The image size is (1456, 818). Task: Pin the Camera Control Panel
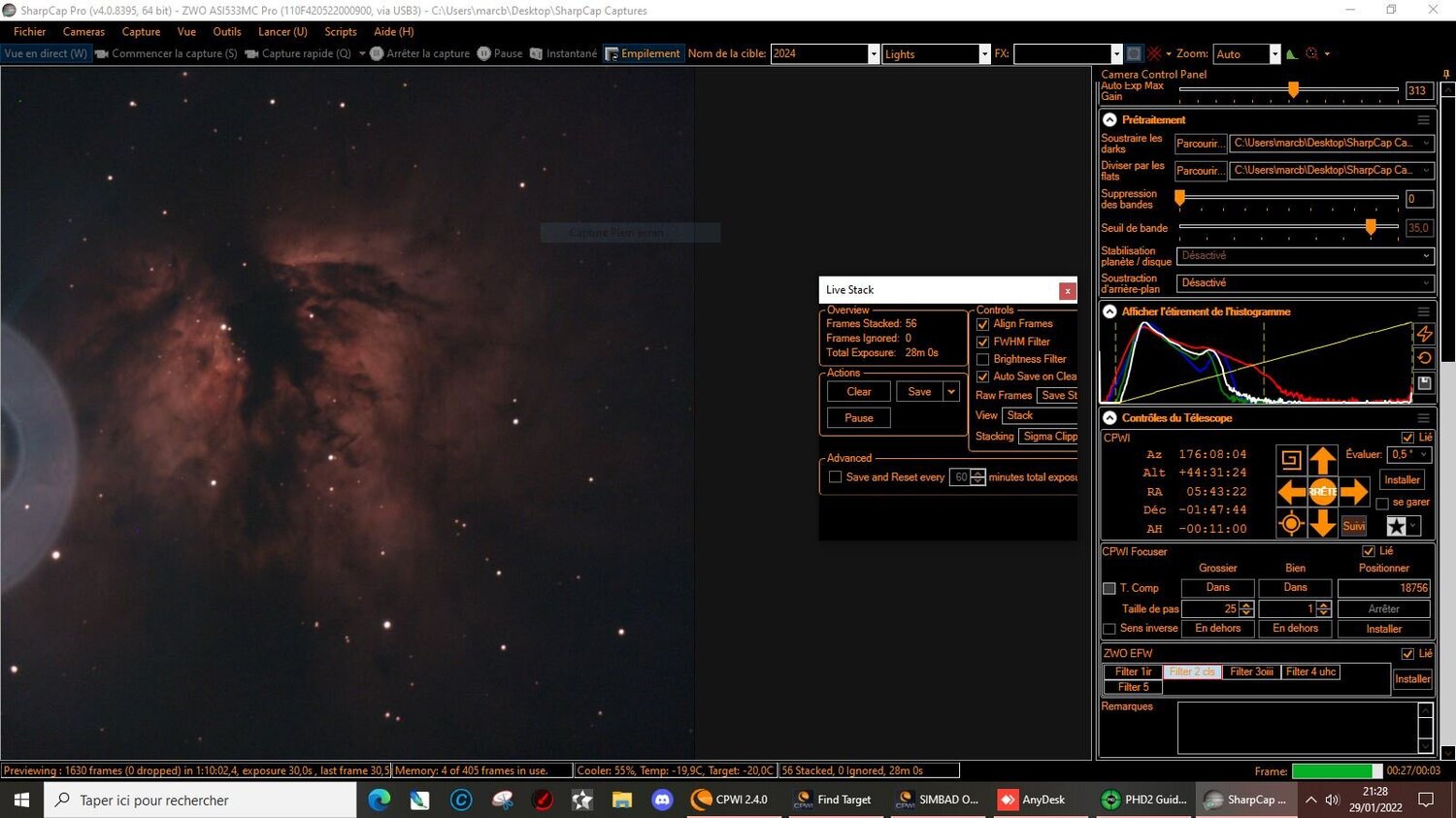1446,74
